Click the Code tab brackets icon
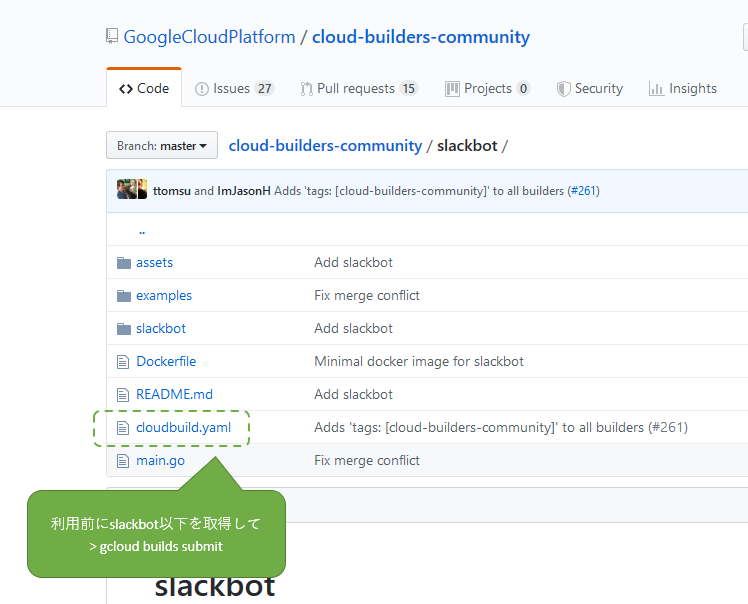This screenshot has height=604, width=748. click(126, 89)
